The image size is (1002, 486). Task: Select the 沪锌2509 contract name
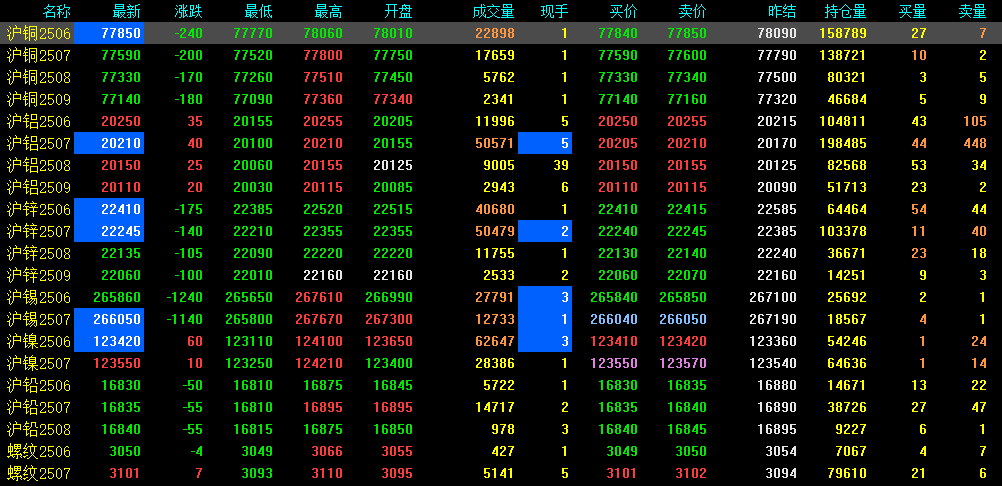click(x=38, y=275)
